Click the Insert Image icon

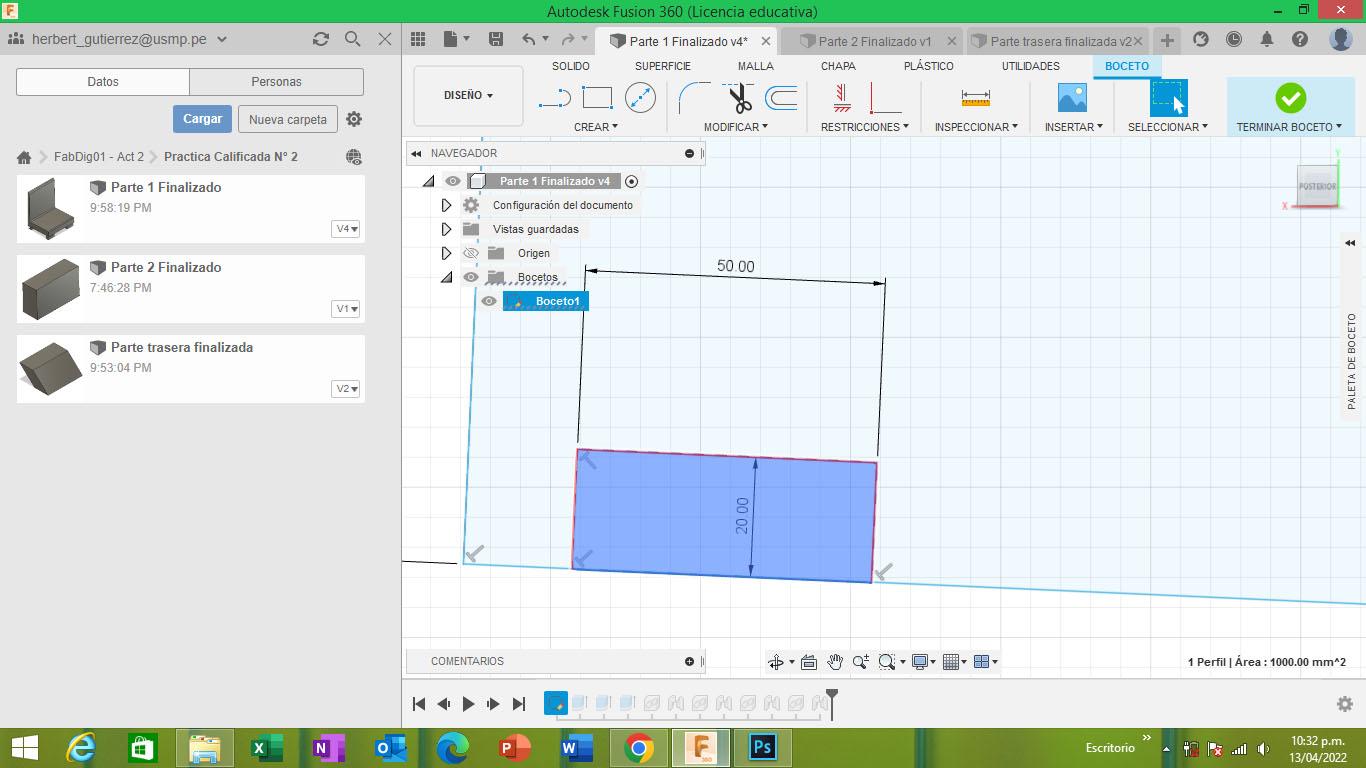pyautogui.click(x=1072, y=98)
